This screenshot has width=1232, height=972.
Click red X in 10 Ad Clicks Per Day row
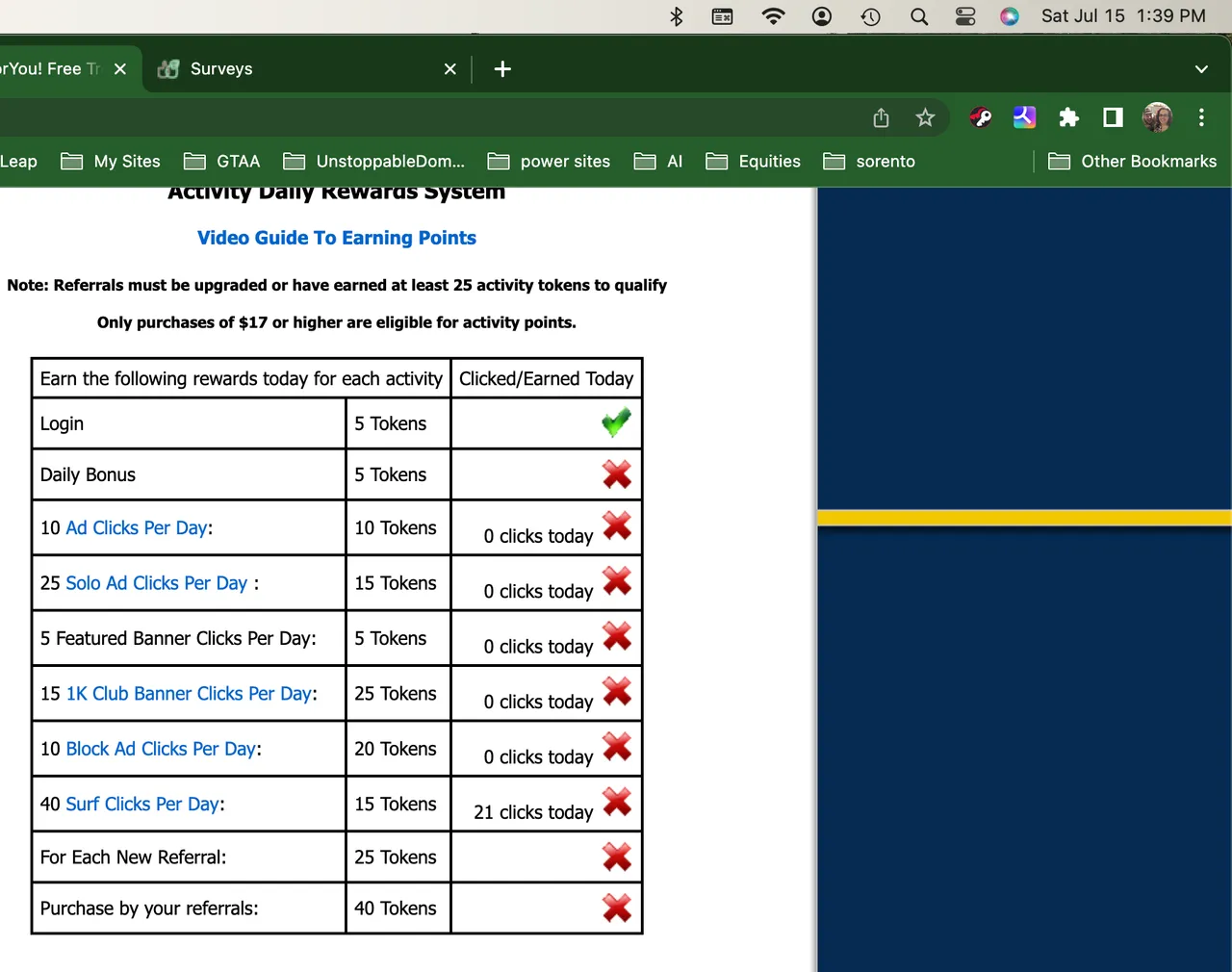[617, 525]
